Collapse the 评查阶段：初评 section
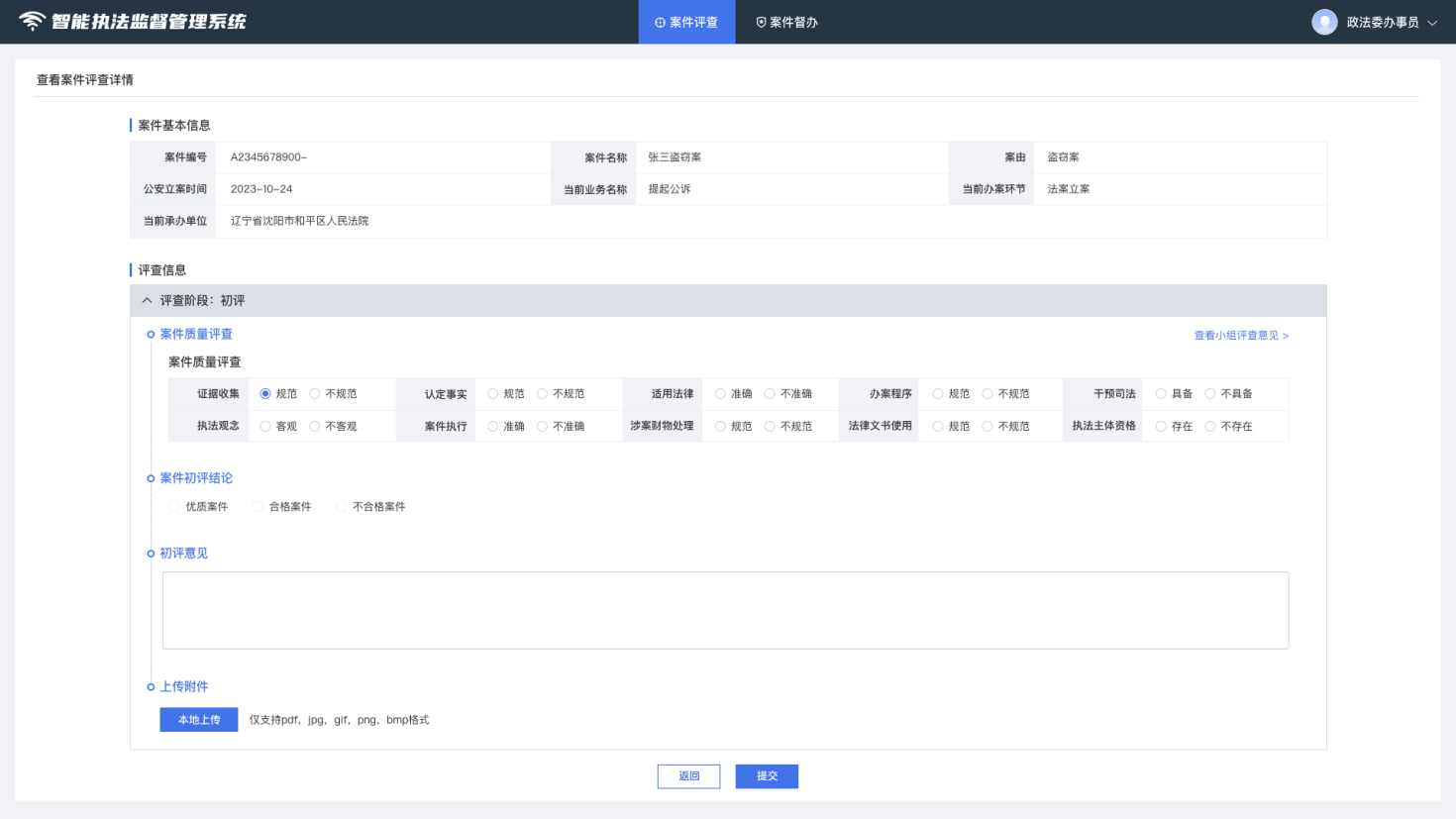 point(147,300)
